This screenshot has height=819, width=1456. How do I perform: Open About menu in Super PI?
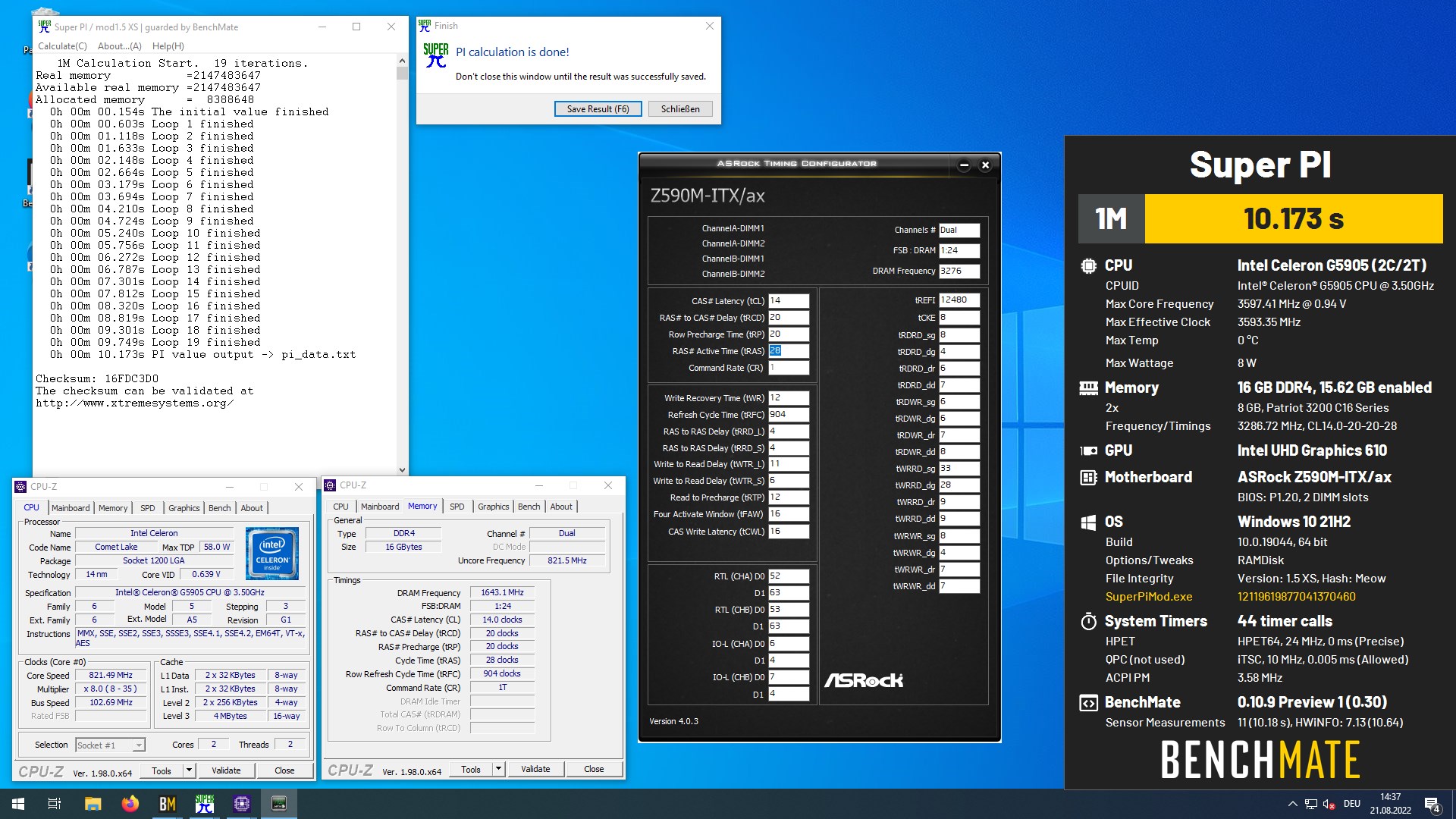(x=119, y=46)
